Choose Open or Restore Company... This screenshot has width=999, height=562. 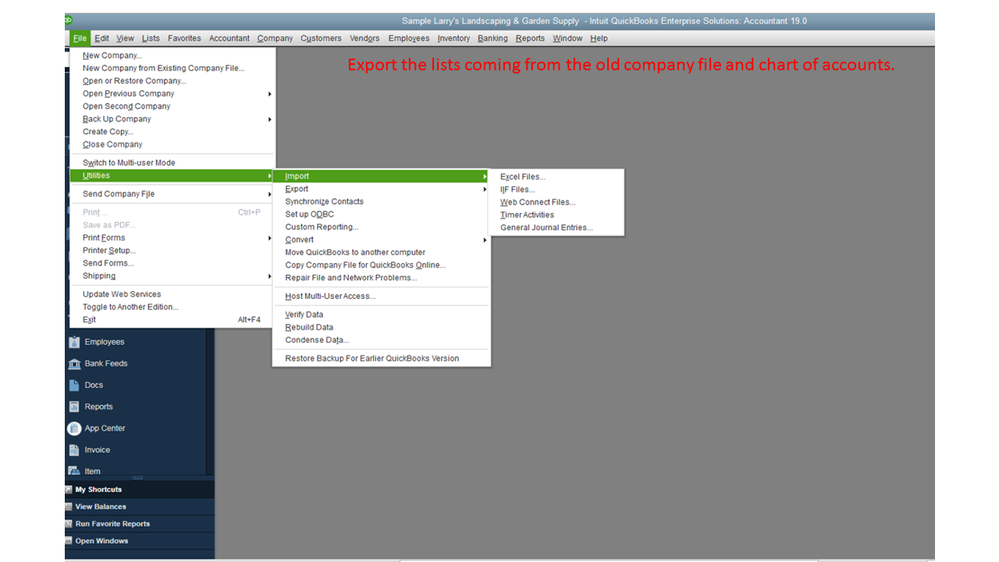[x=134, y=81]
